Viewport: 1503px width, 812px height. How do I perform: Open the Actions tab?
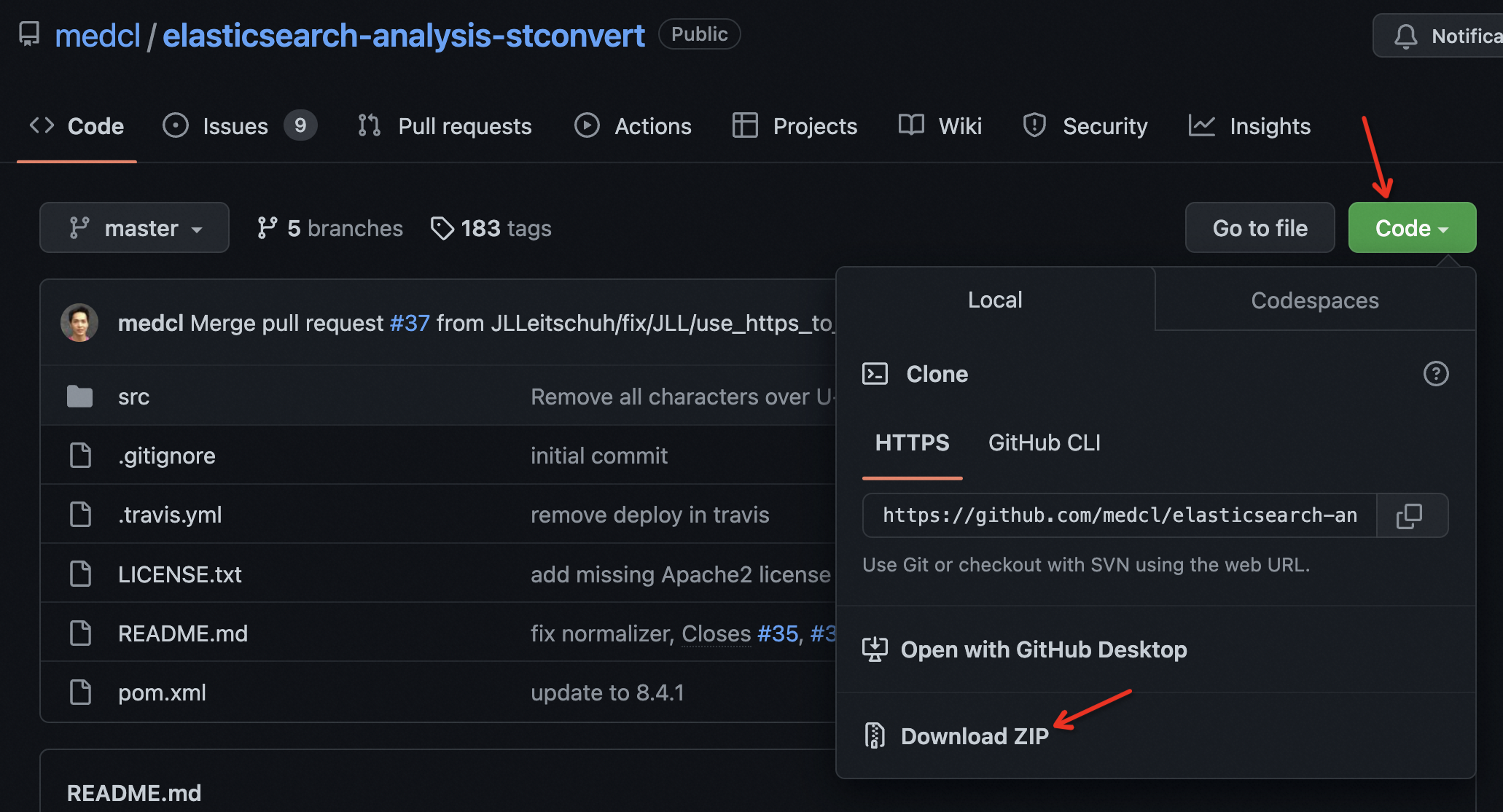coord(632,126)
